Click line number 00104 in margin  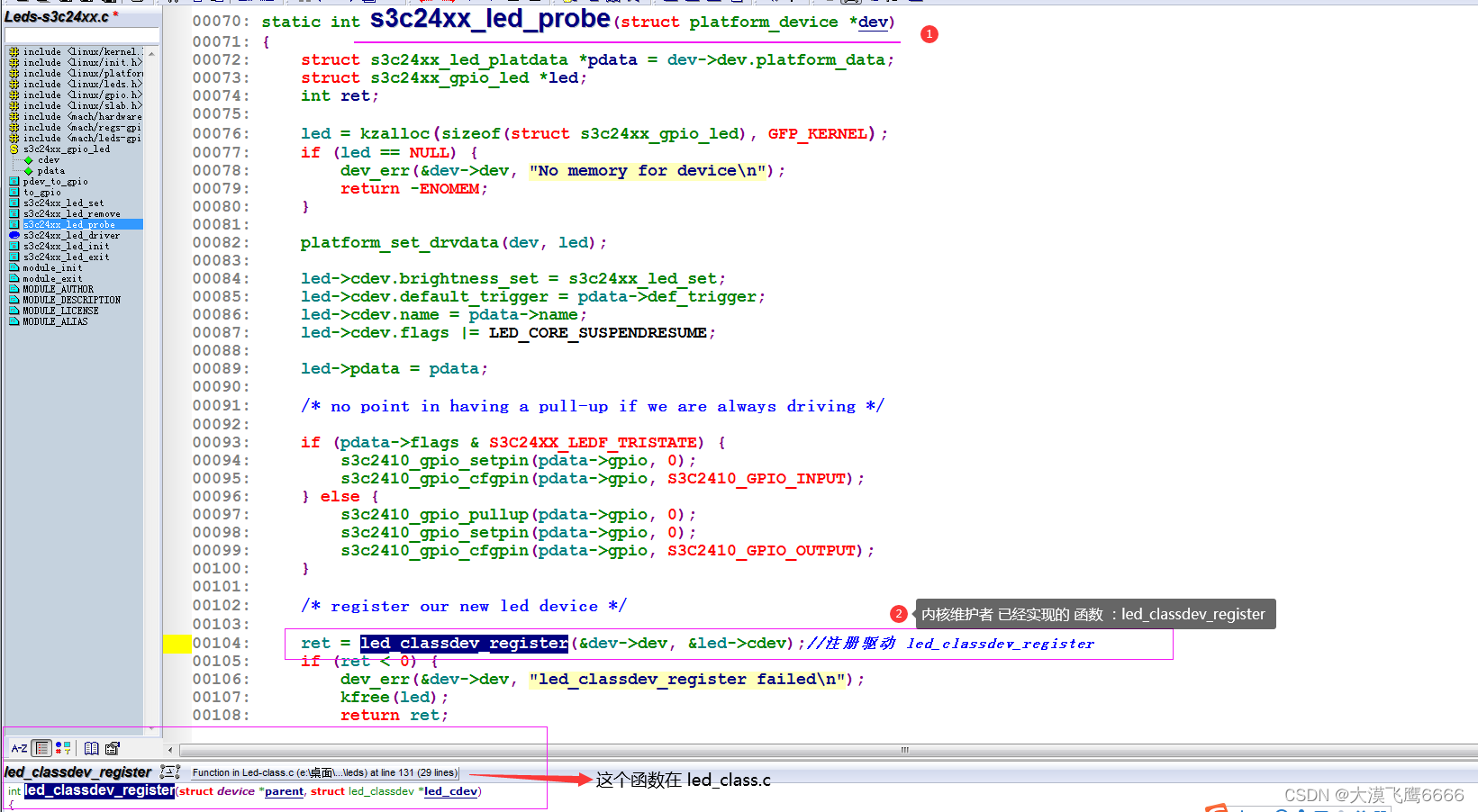(222, 643)
